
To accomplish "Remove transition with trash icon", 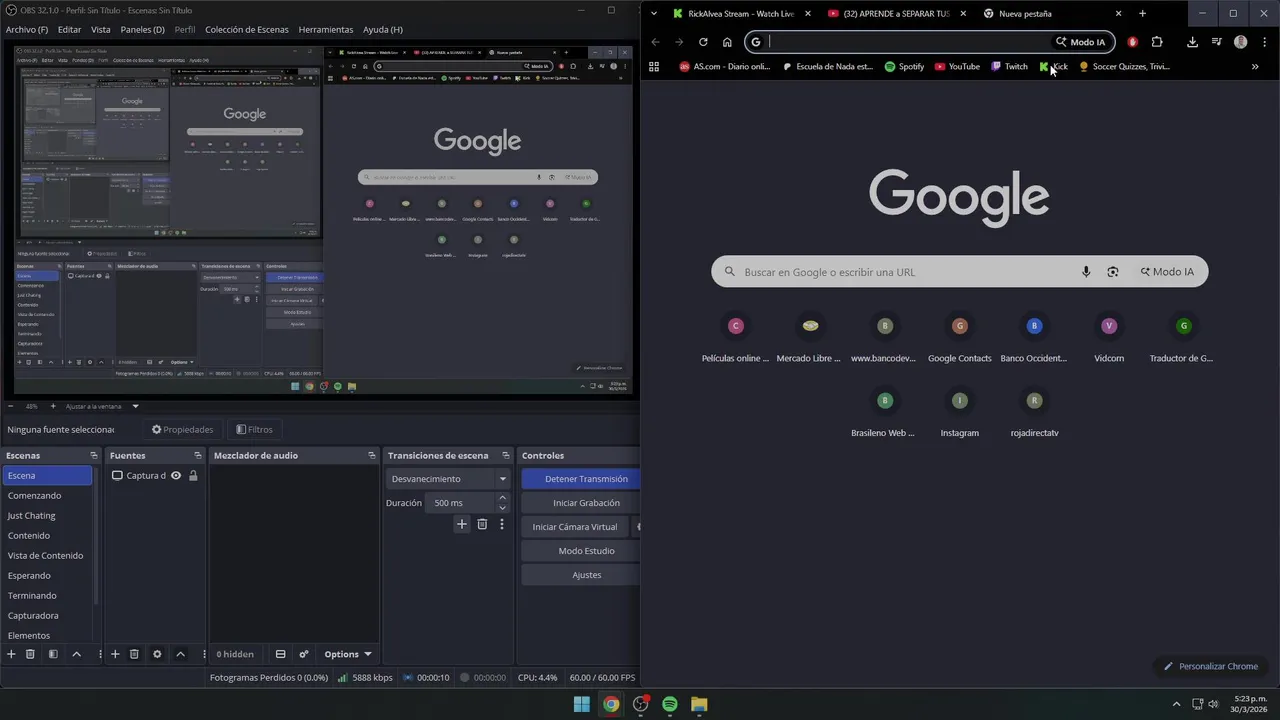I will [482, 524].
